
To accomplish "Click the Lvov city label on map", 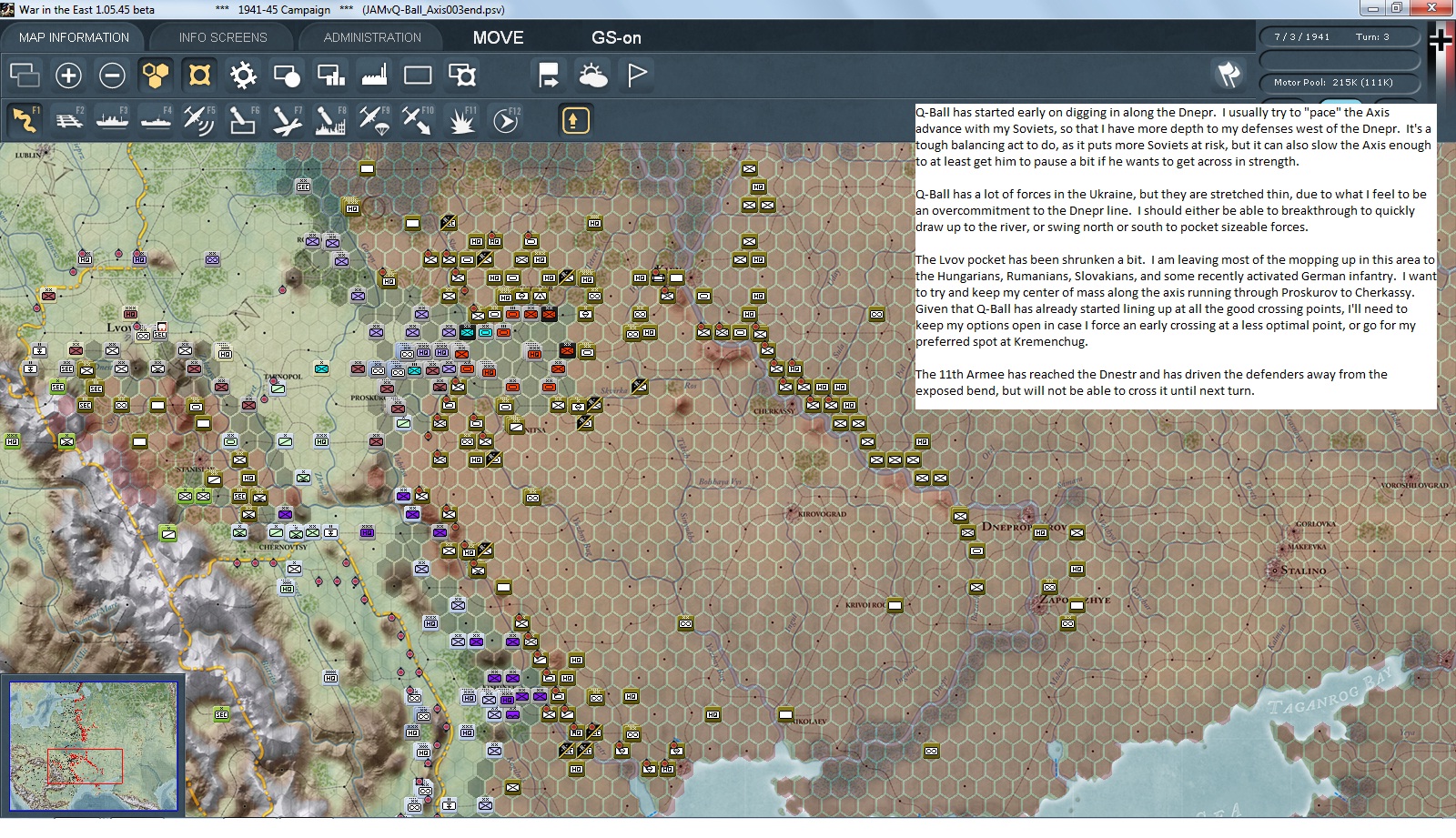I will pos(119,328).
